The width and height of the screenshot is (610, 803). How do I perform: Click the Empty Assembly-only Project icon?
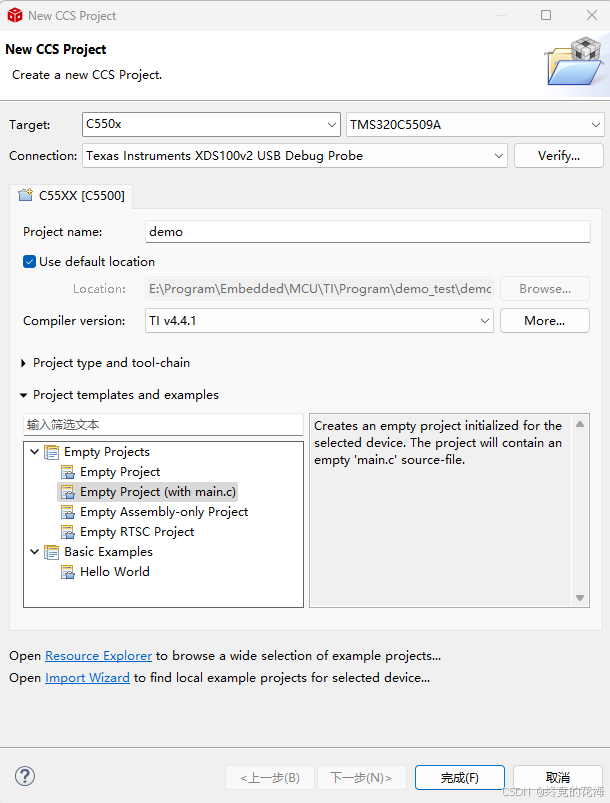(x=68, y=512)
